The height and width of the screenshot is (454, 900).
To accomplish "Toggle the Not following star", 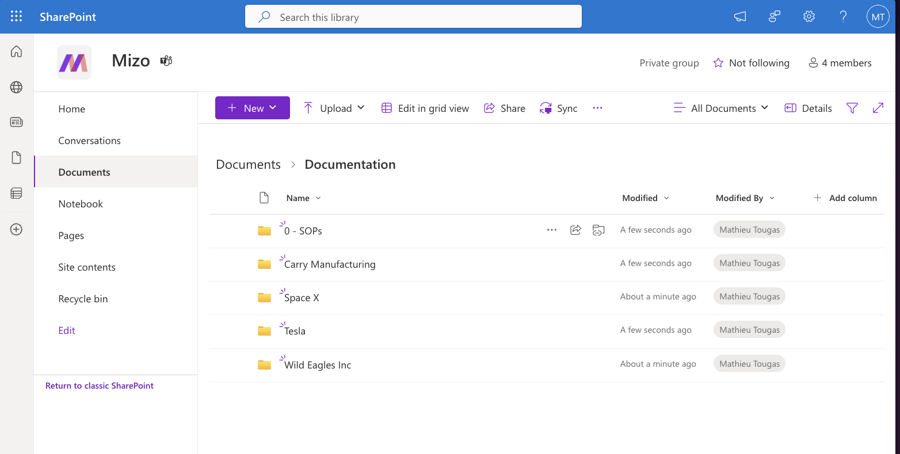I will coord(718,63).
